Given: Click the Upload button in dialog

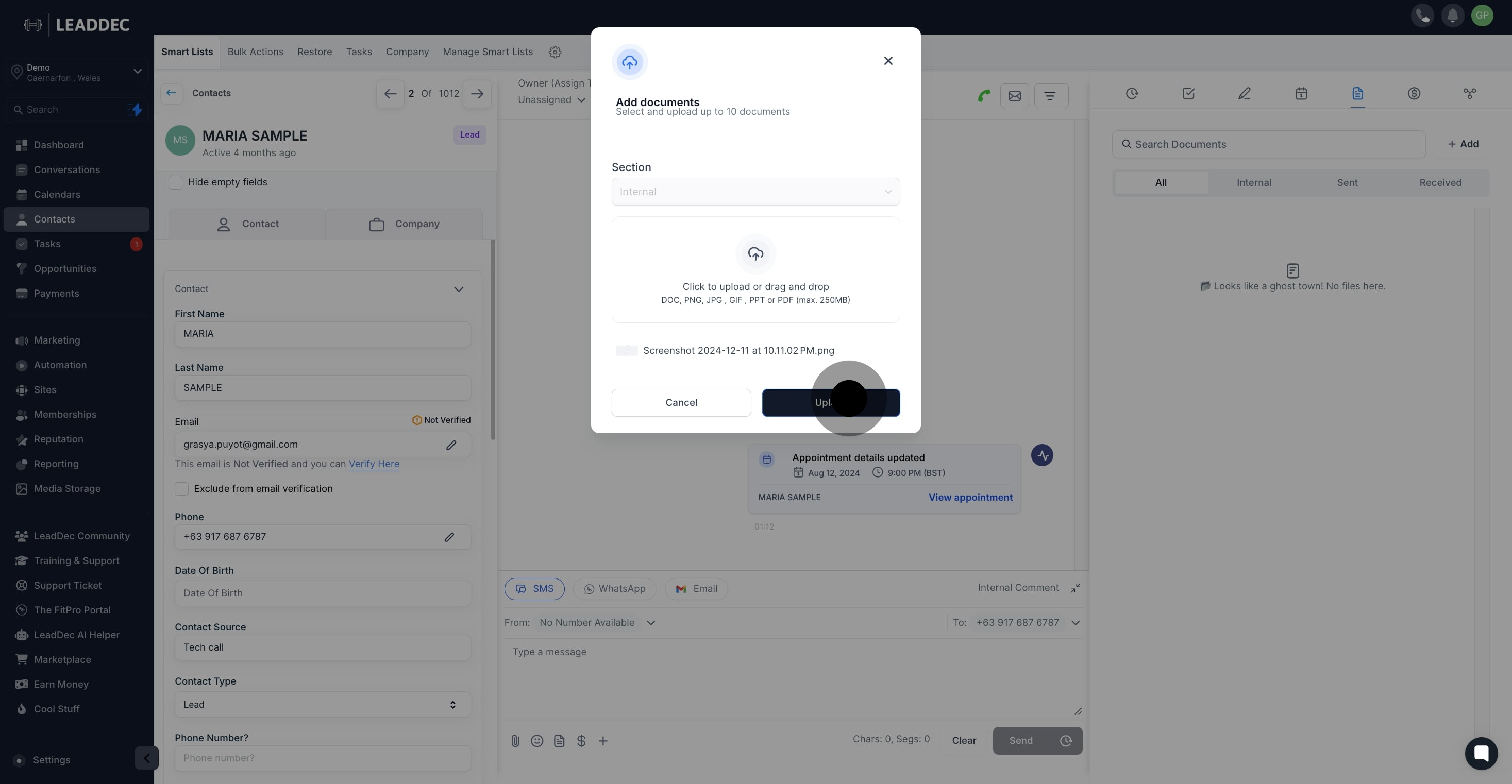Looking at the screenshot, I should 831,403.
